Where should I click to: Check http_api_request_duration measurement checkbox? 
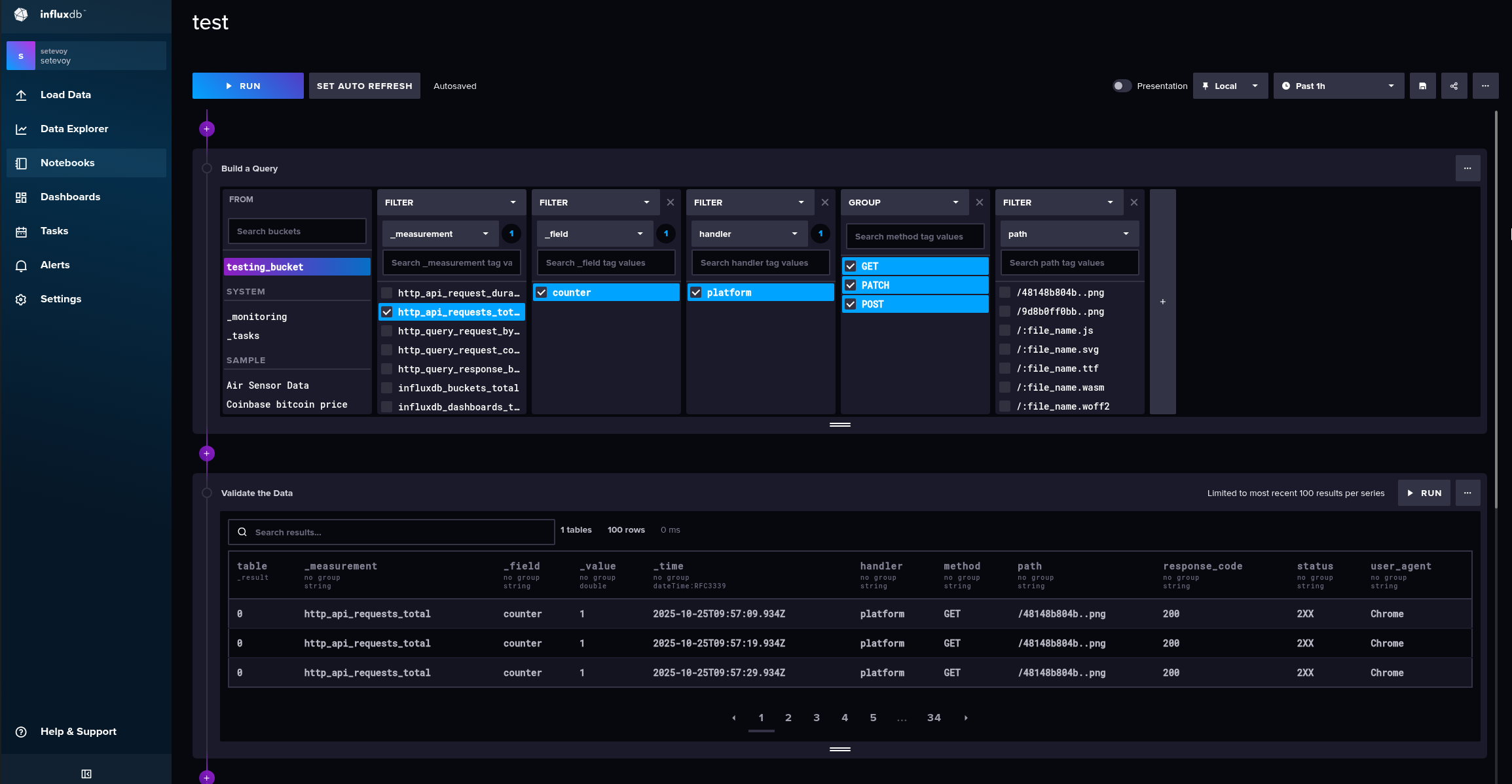tap(387, 293)
